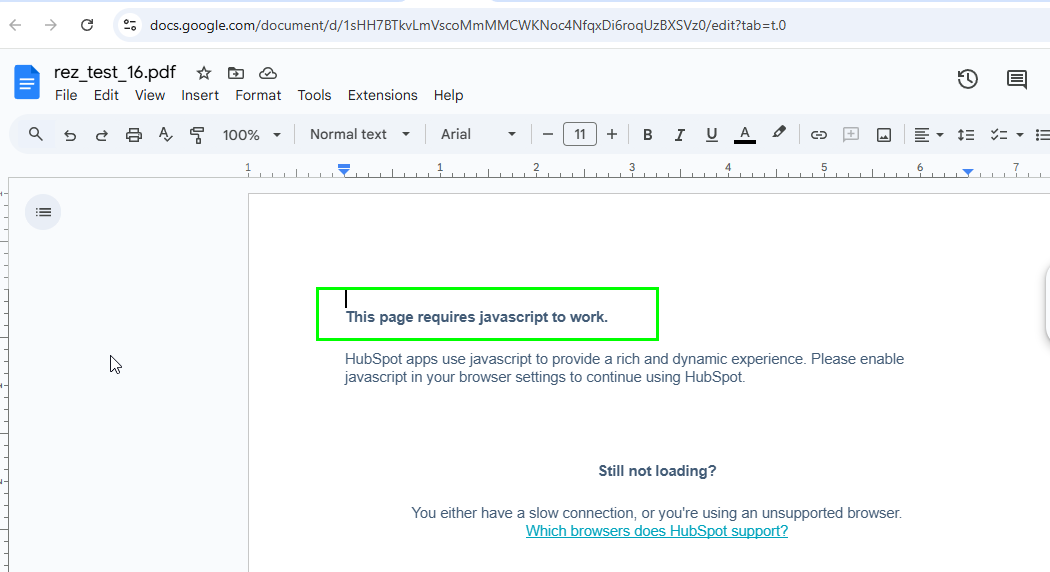This screenshot has width=1050, height=572.
Task: Run spelling and grammar check
Action: point(165,135)
